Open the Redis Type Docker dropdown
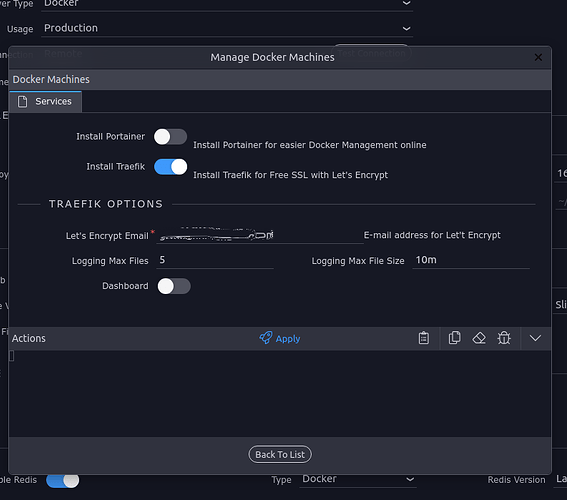 point(358,479)
